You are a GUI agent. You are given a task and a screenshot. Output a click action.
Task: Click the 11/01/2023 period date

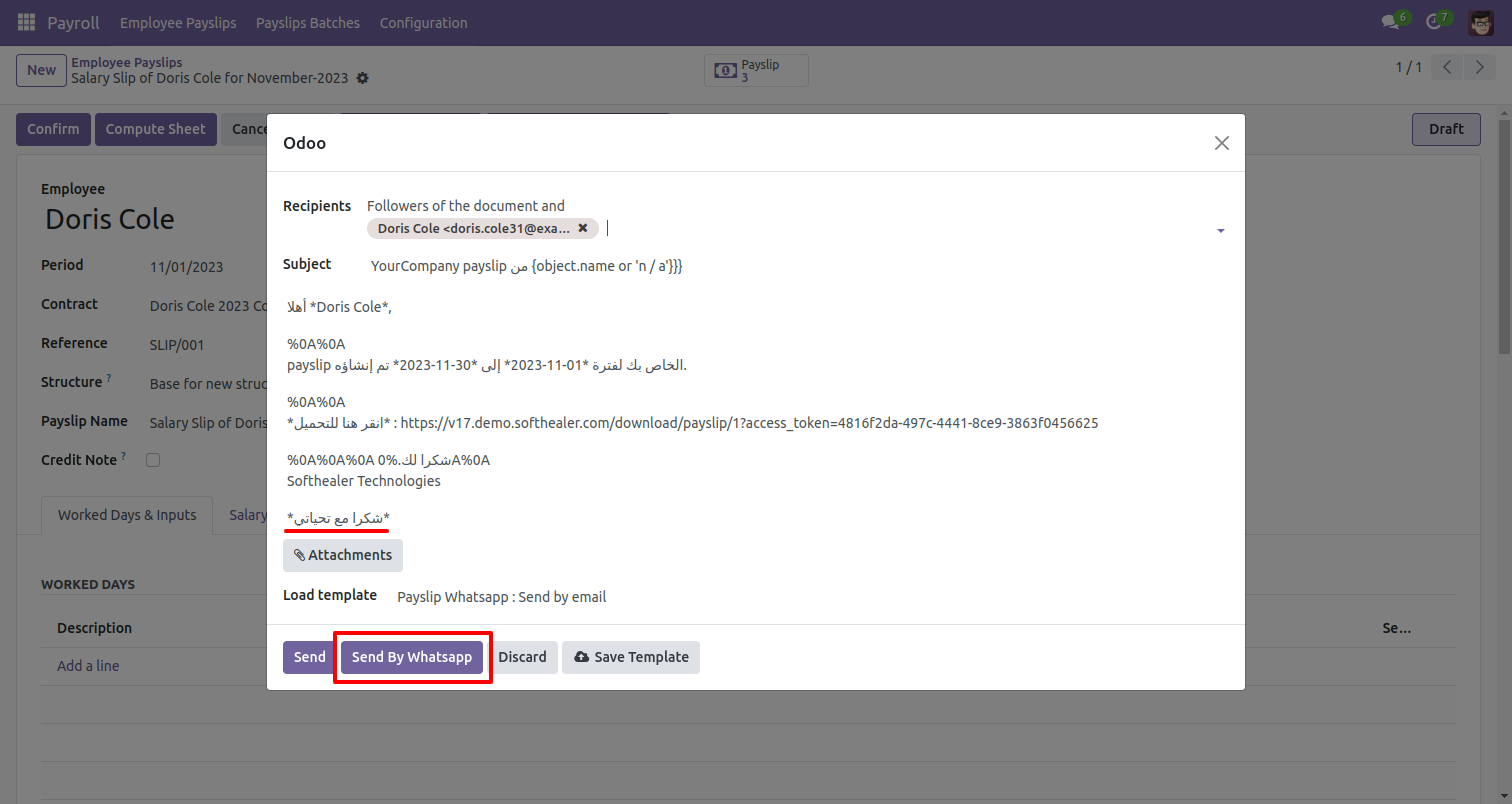pyautogui.click(x=186, y=267)
